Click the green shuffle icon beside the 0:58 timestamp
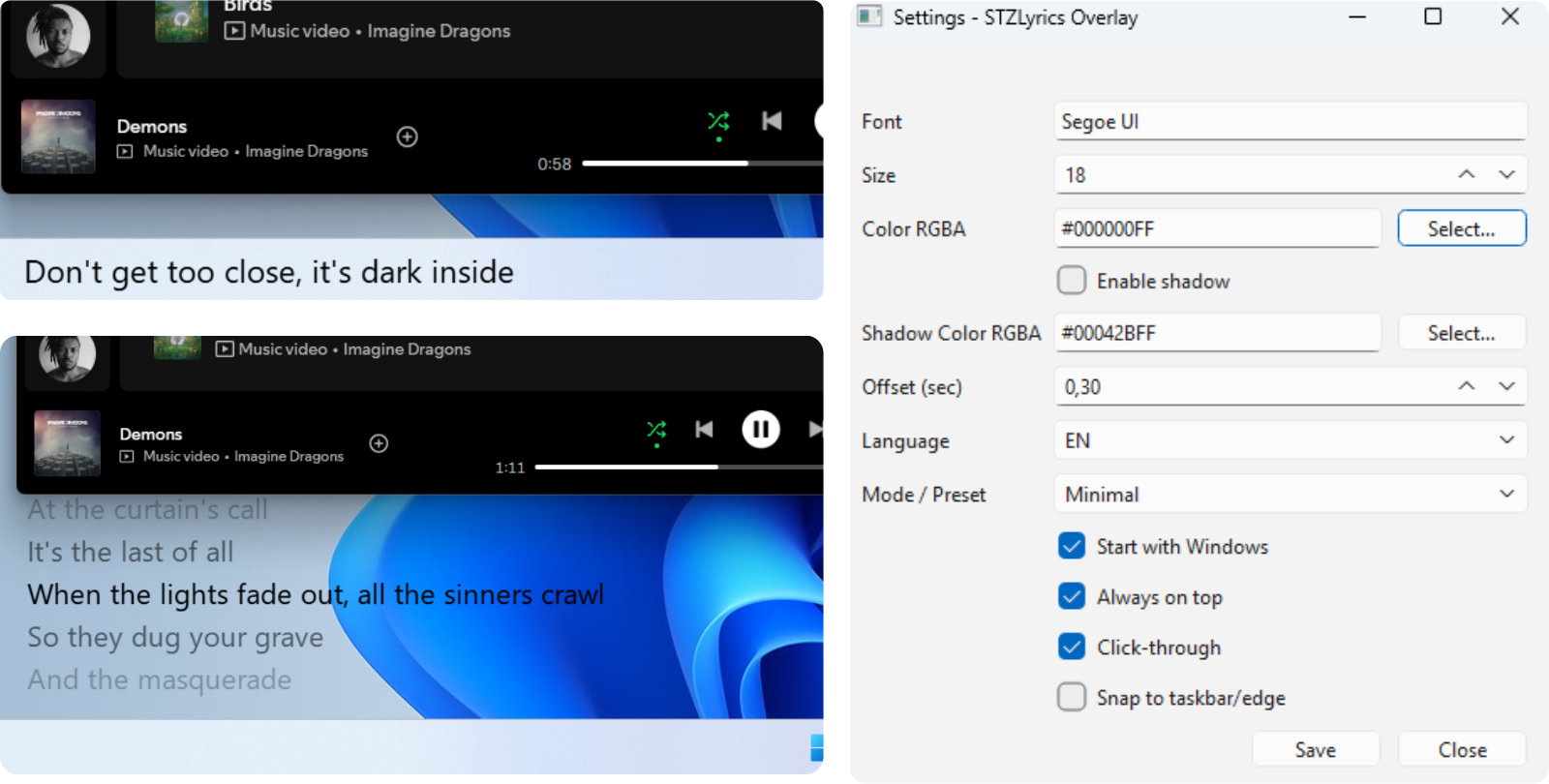 tap(718, 121)
